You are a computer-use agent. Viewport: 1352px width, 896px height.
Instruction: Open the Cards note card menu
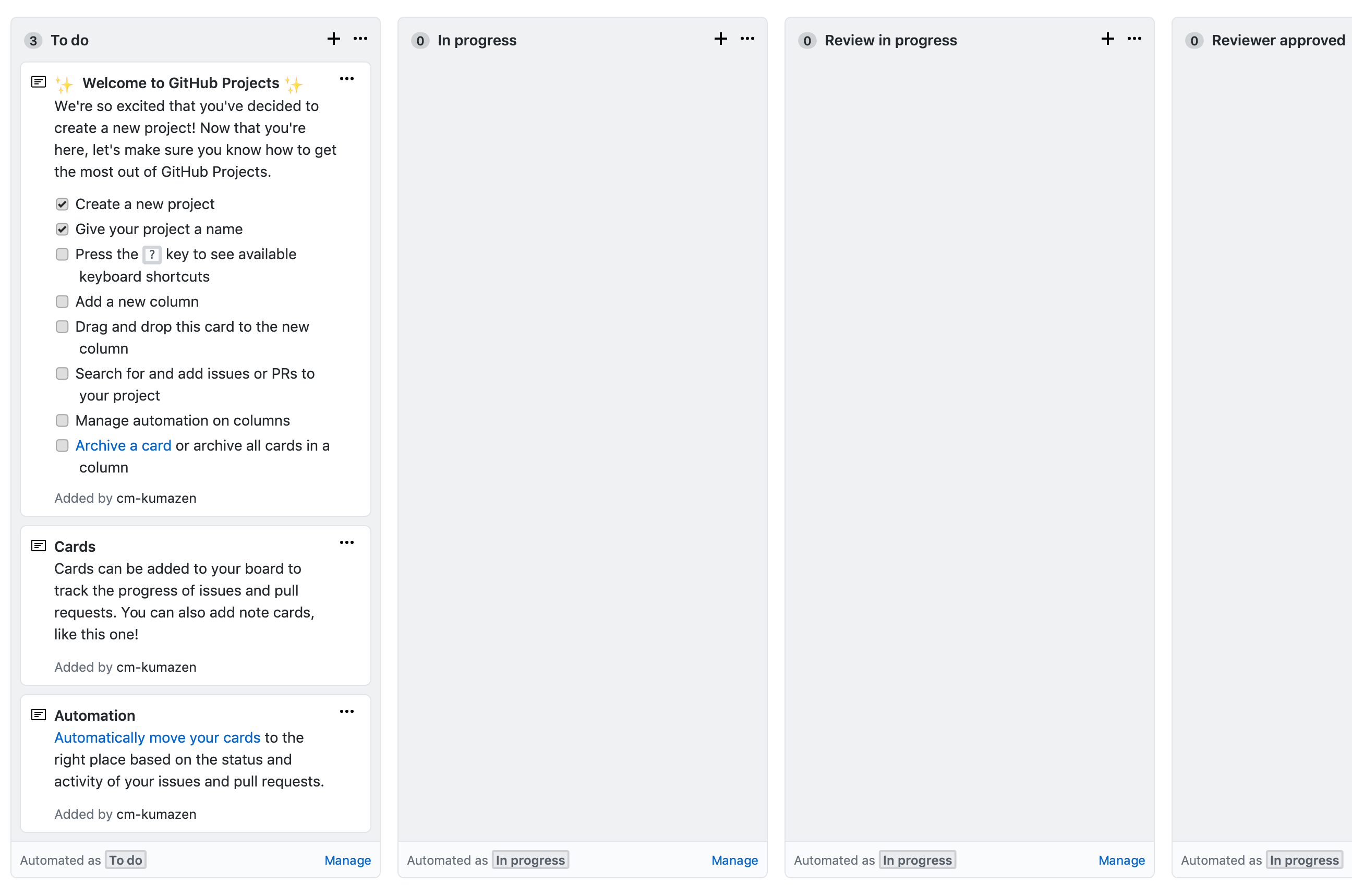(347, 542)
